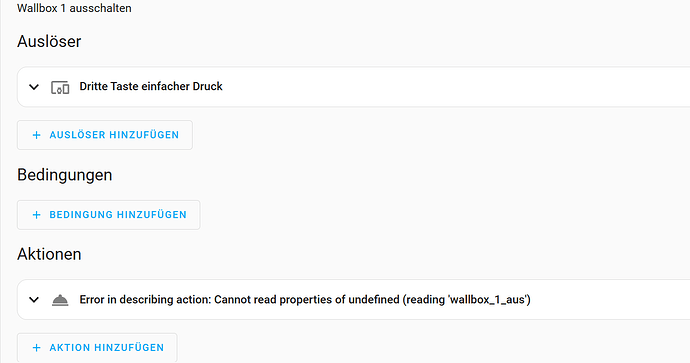This screenshot has width=690, height=363.
Task: Open the 'Error in describing action' entry
Action: click(305, 300)
